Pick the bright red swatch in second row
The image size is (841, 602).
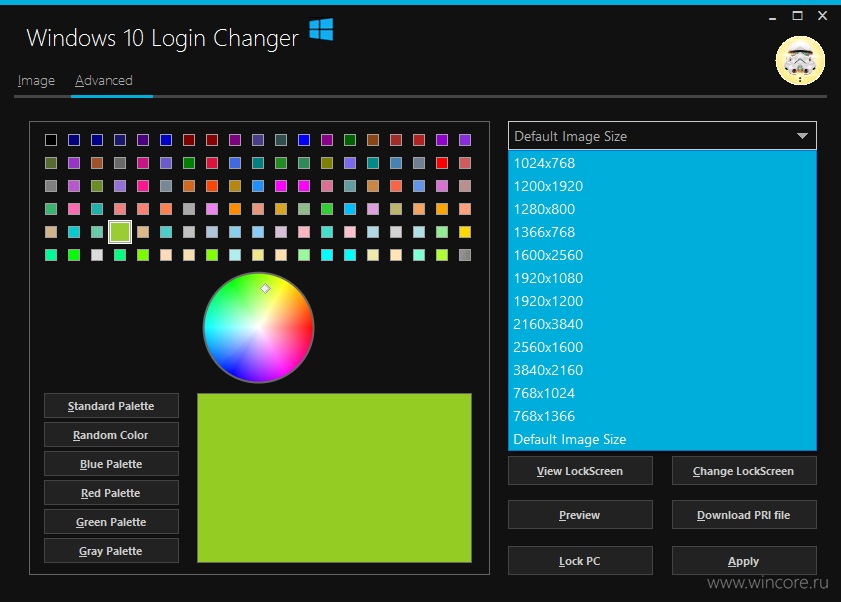tap(442, 163)
